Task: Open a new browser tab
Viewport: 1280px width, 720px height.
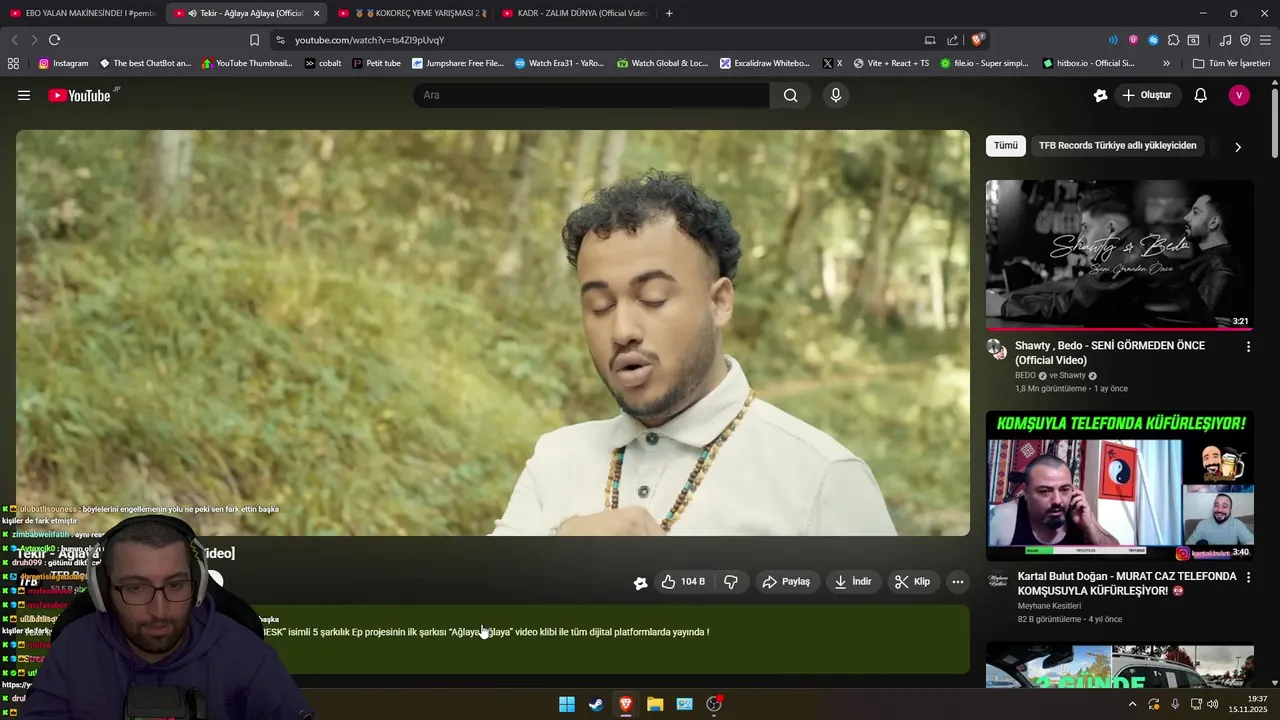Action: (x=669, y=13)
